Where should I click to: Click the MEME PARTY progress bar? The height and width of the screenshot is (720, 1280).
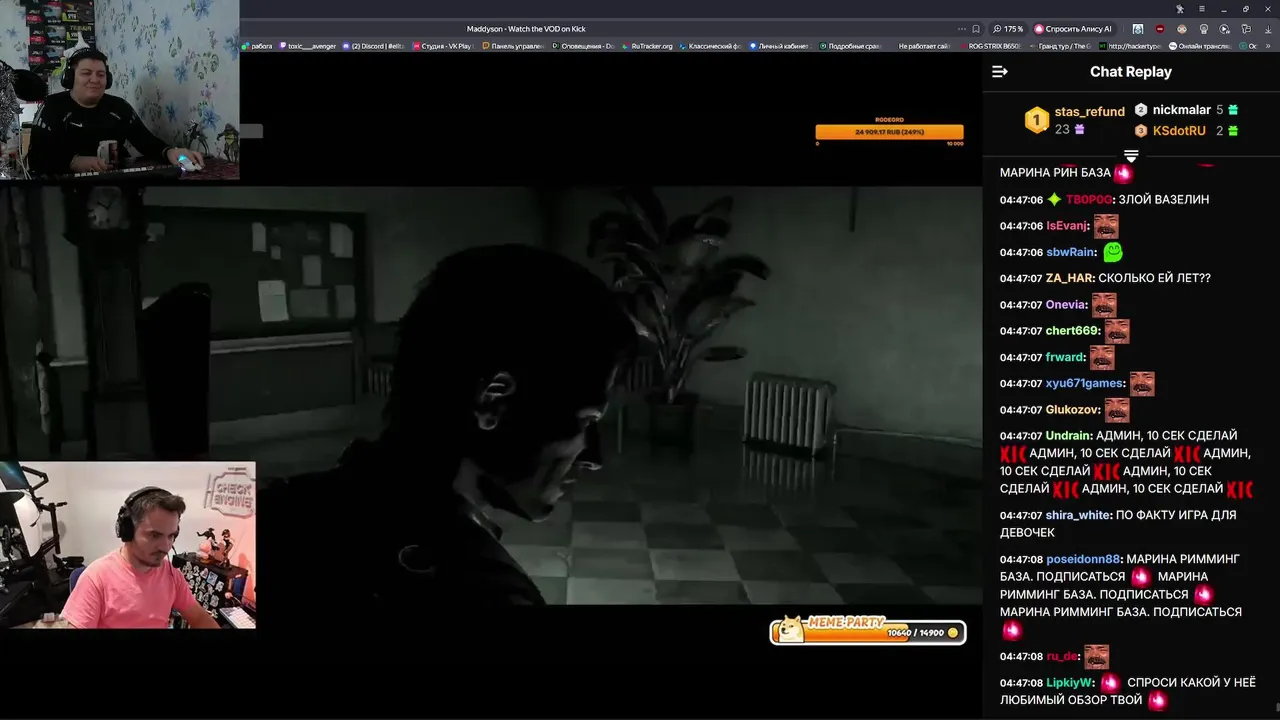coord(868,630)
